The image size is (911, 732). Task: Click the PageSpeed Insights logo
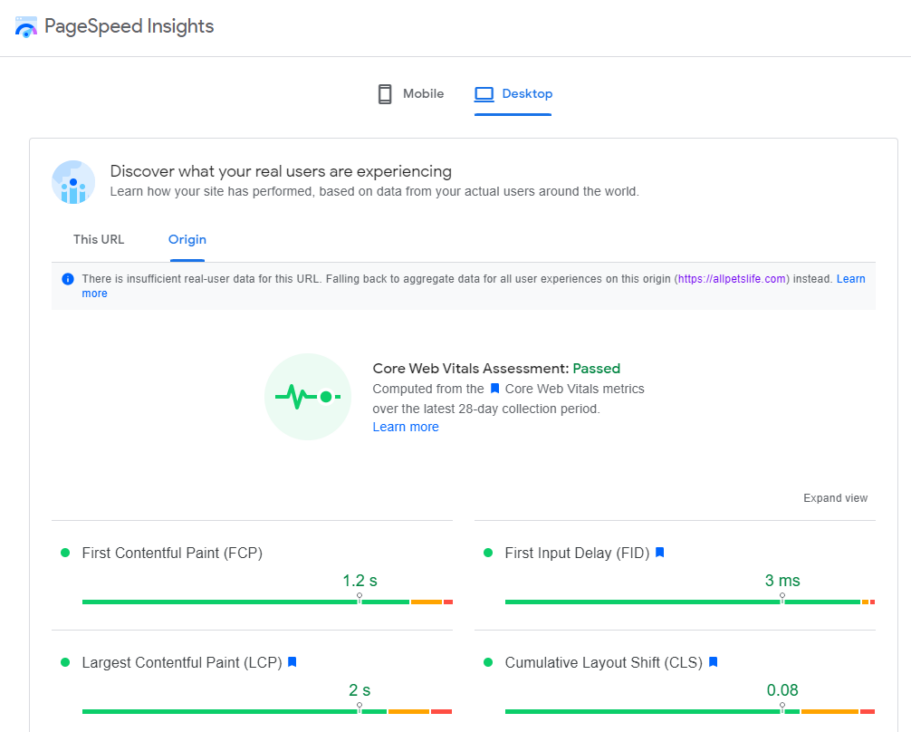point(26,26)
